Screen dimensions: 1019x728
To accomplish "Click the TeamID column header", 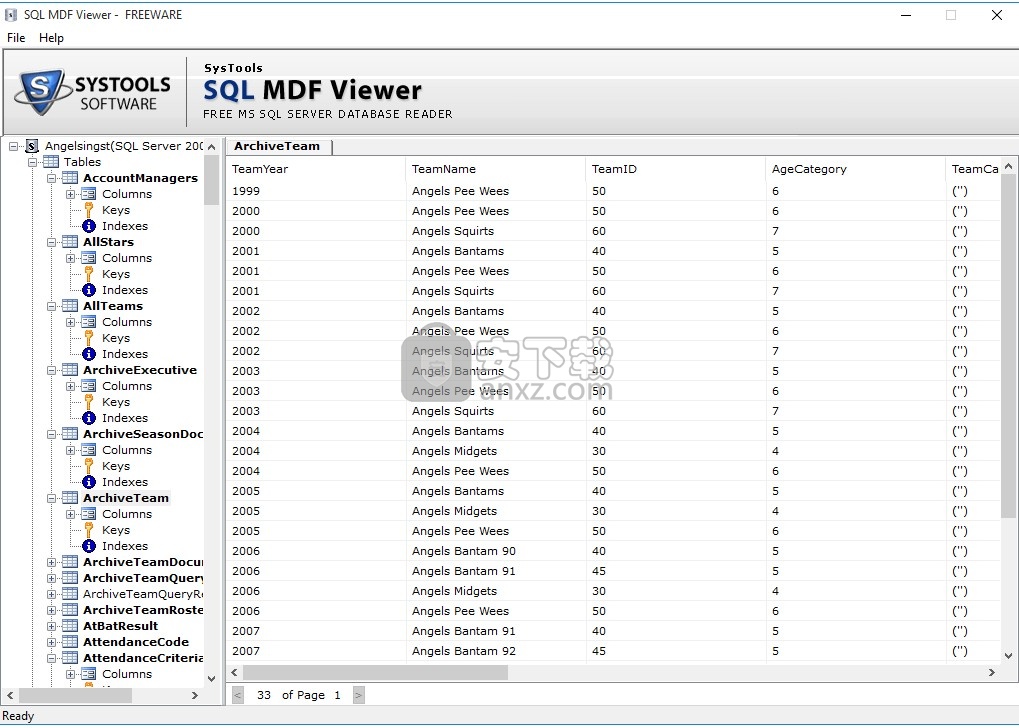I will pyautogui.click(x=676, y=169).
